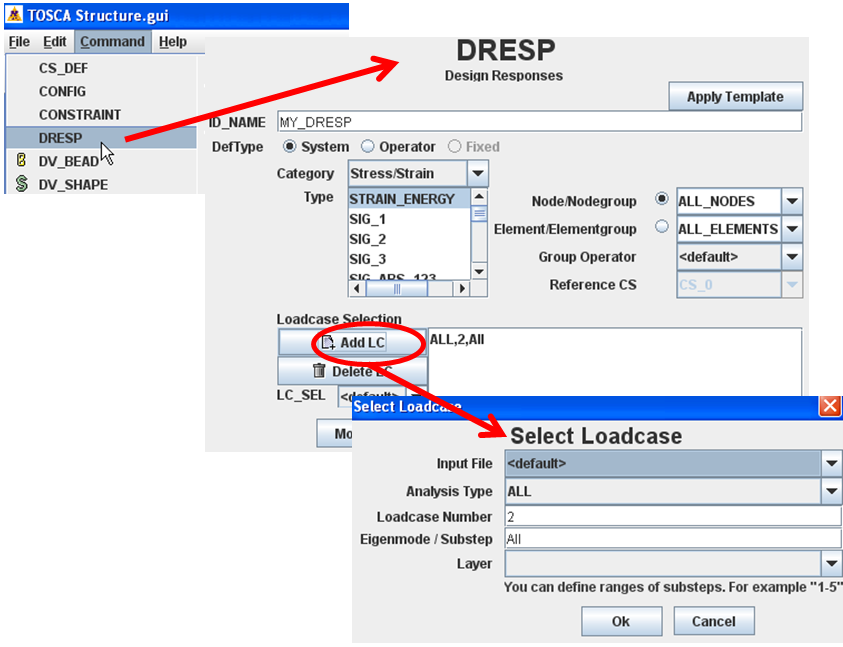Open the Edit menu
The width and height of the screenshot is (843, 647).
(x=55, y=42)
